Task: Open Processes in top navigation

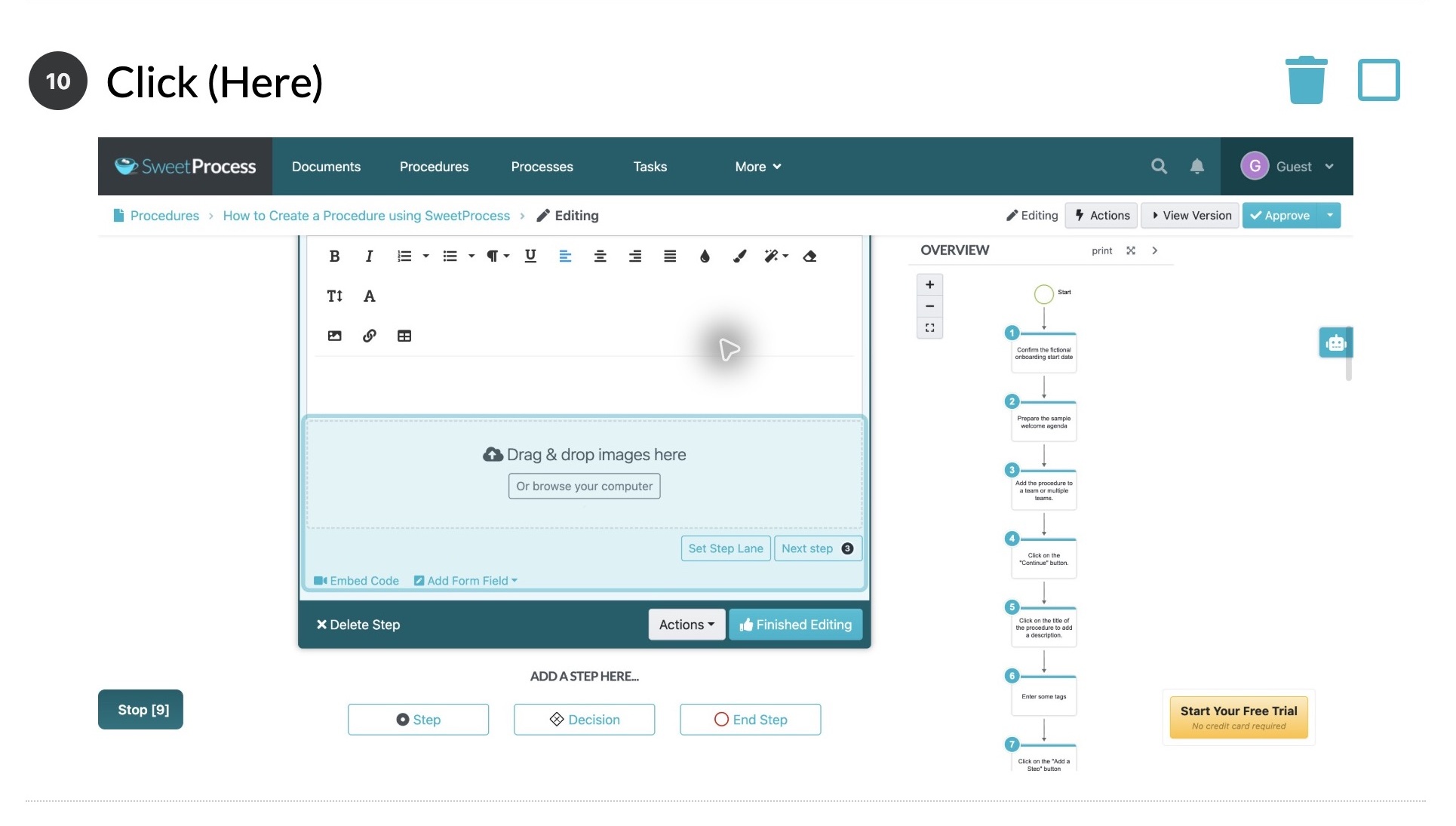Action: pos(542,167)
